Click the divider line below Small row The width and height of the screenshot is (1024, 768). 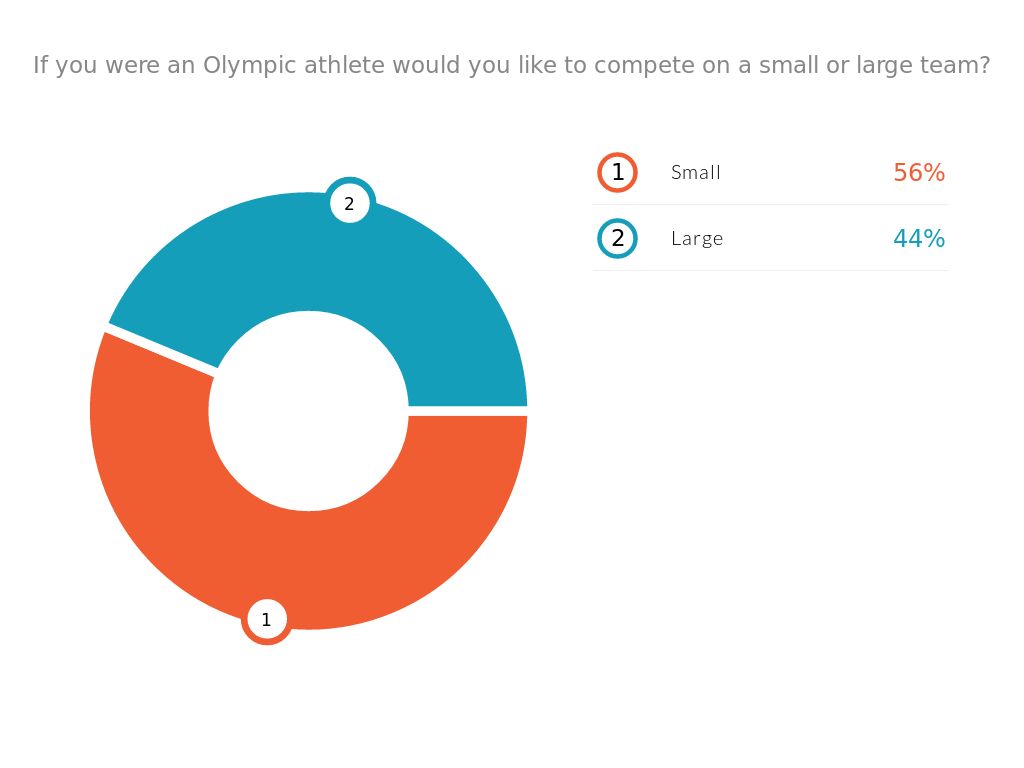coord(771,204)
